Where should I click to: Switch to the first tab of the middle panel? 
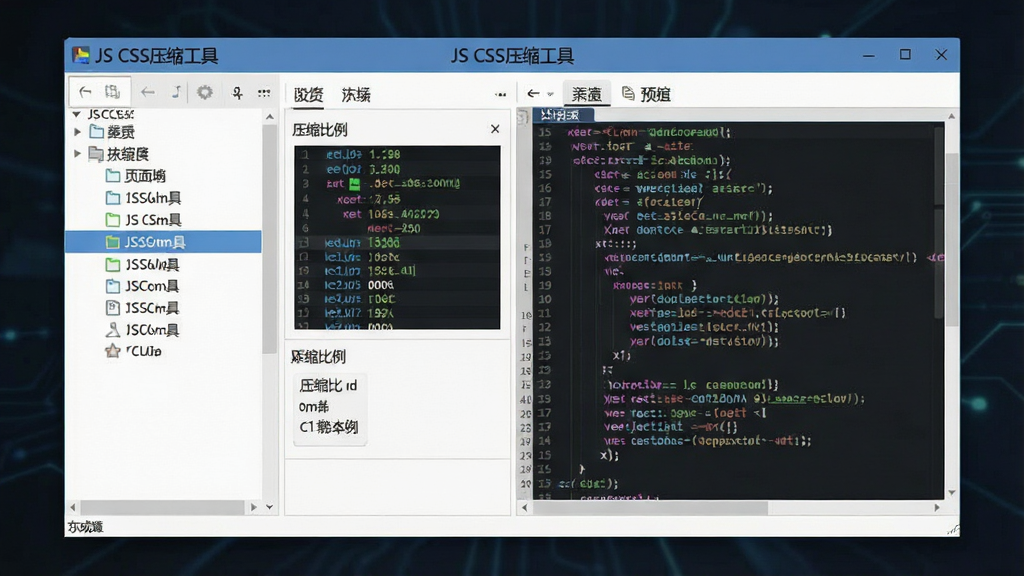(x=308, y=95)
